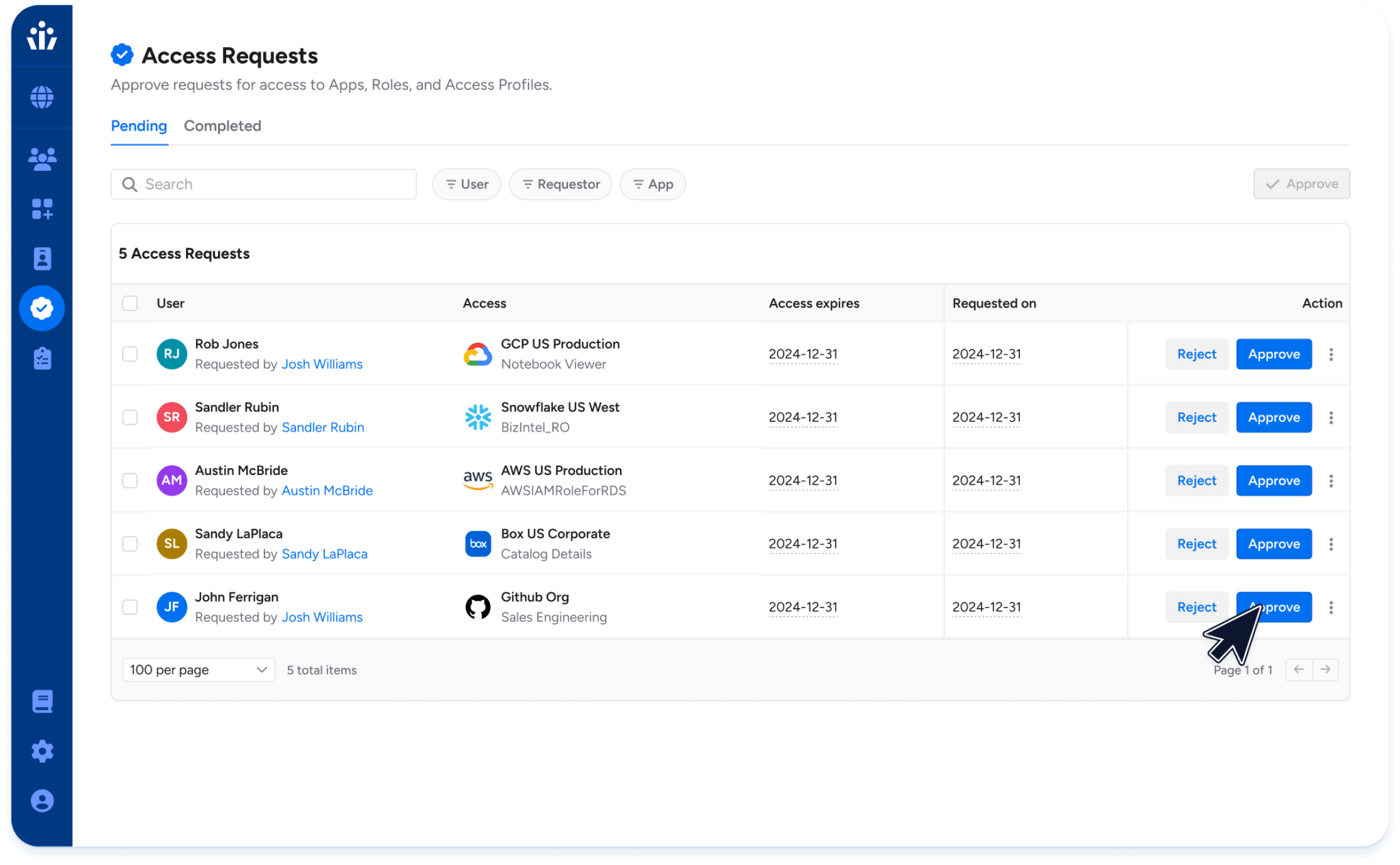Check Sandy LaPlaca's request checkbox
1400x865 pixels.
click(130, 544)
